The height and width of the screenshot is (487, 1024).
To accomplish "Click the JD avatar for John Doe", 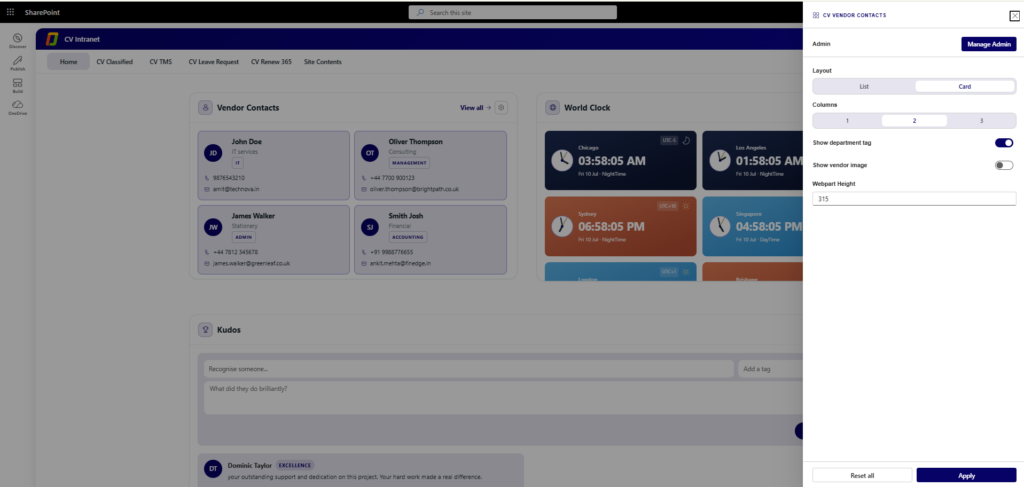I will [x=213, y=153].
